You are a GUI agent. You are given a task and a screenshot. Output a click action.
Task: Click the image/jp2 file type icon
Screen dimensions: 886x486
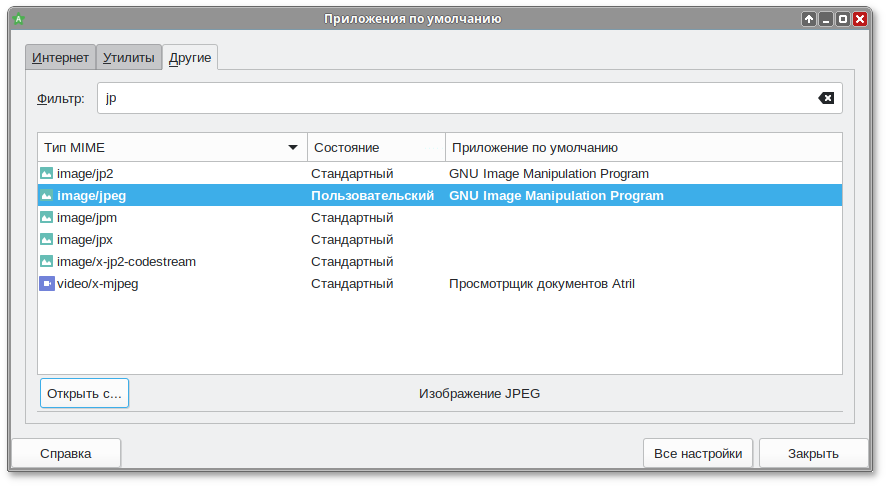tap(46, 173)
